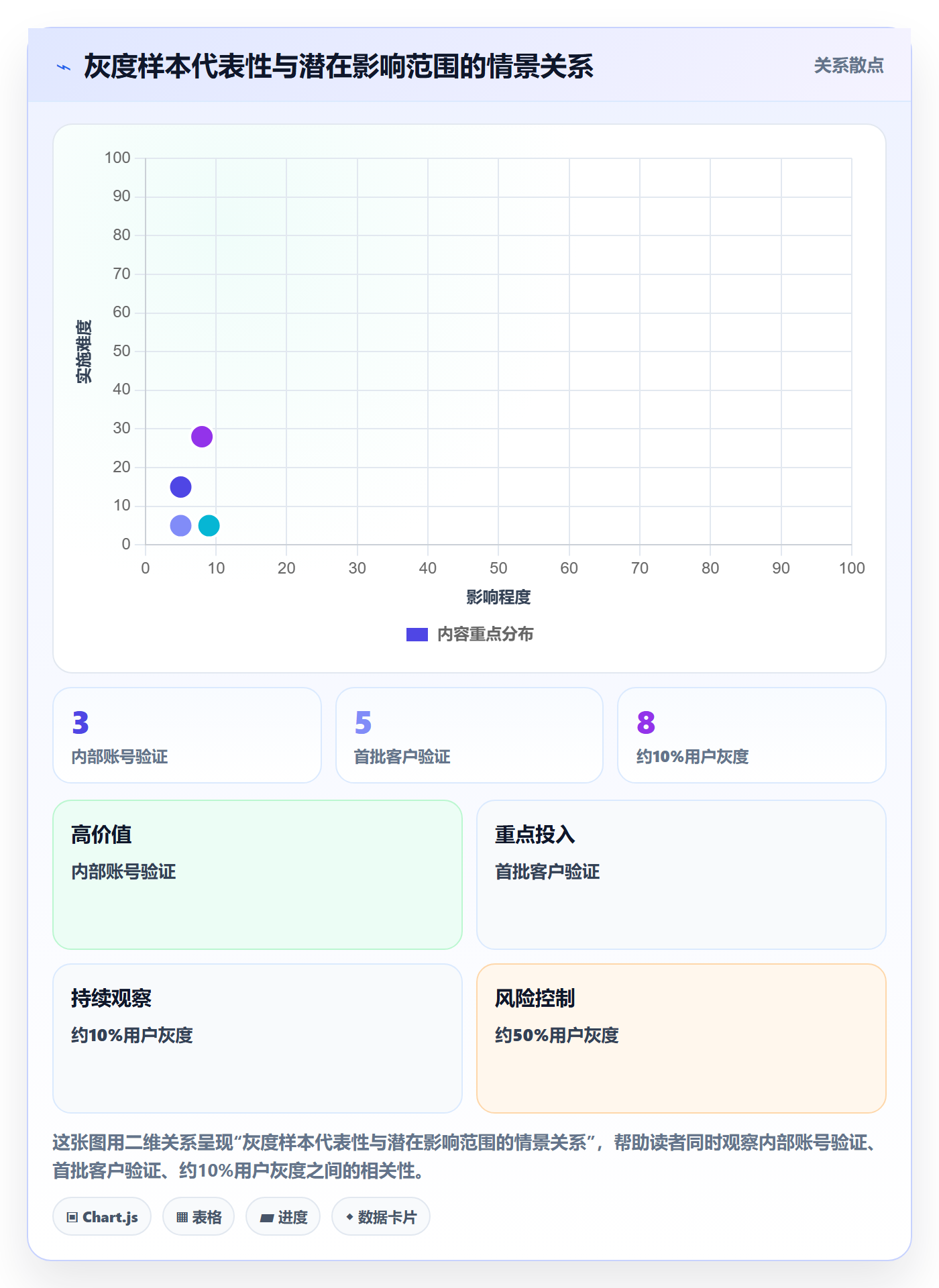Click the 数据卡片 tag chip
This screenshot has width=939, height=1288.
[381, 1217]
